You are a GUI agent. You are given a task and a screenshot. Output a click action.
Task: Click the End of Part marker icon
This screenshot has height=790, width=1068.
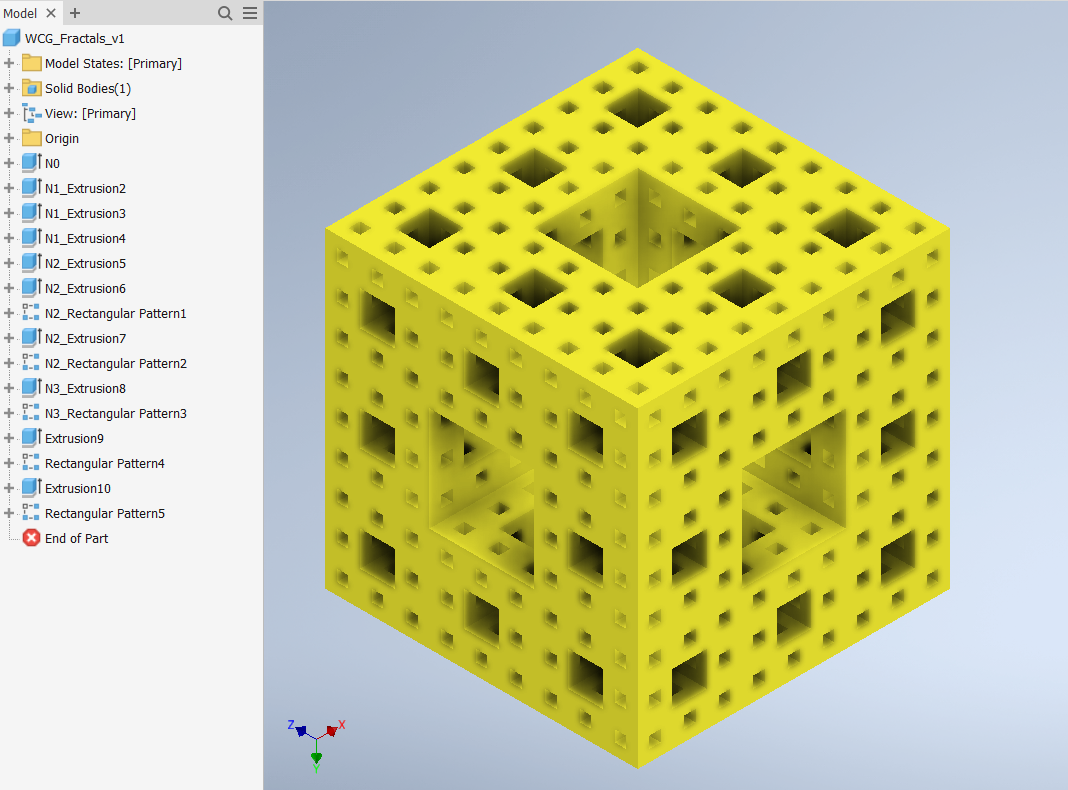coord(31,538)
